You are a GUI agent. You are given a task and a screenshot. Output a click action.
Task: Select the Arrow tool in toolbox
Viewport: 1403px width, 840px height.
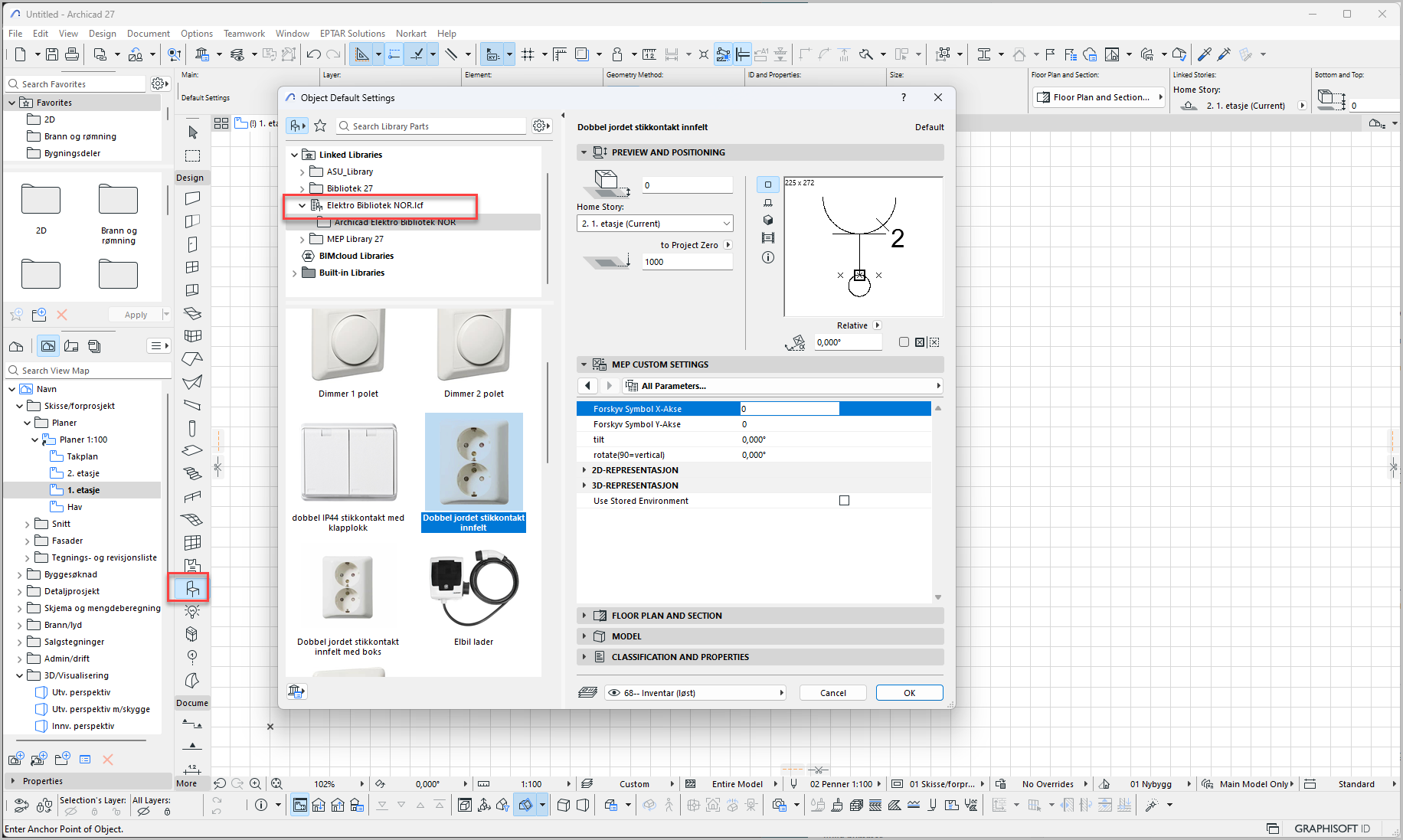[192, 132]
